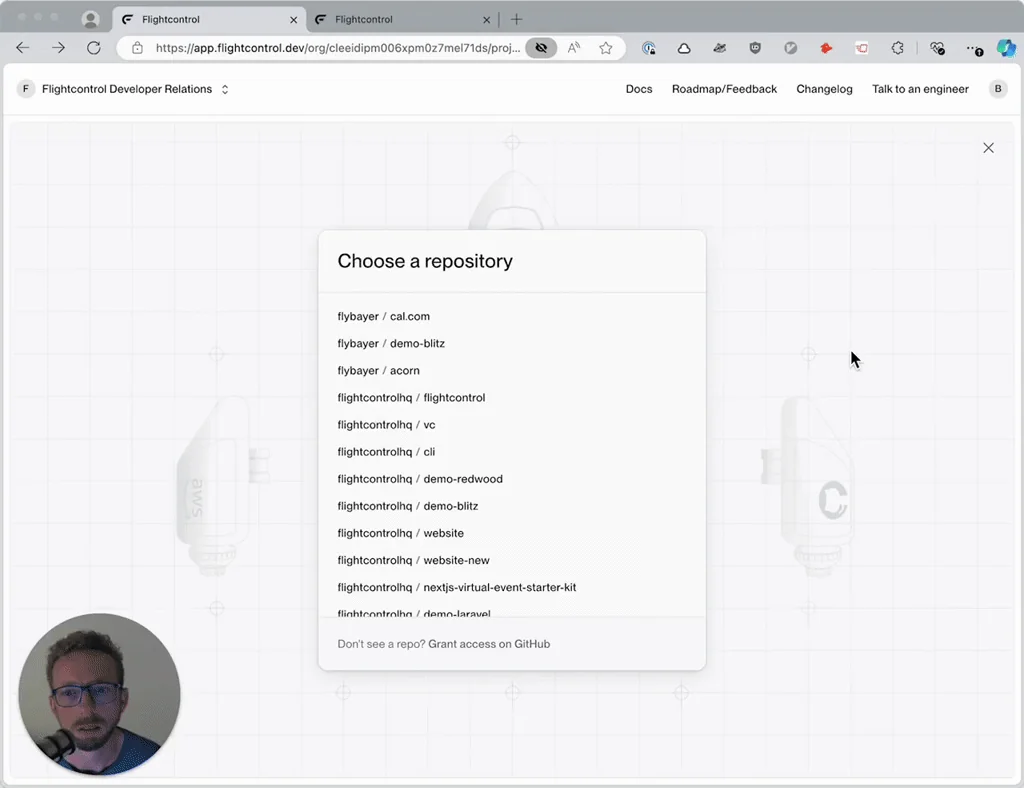Screen dimensions: 1024x788
Task: Select the flybayer / cal.com repository
Action: tap(383, 316)
